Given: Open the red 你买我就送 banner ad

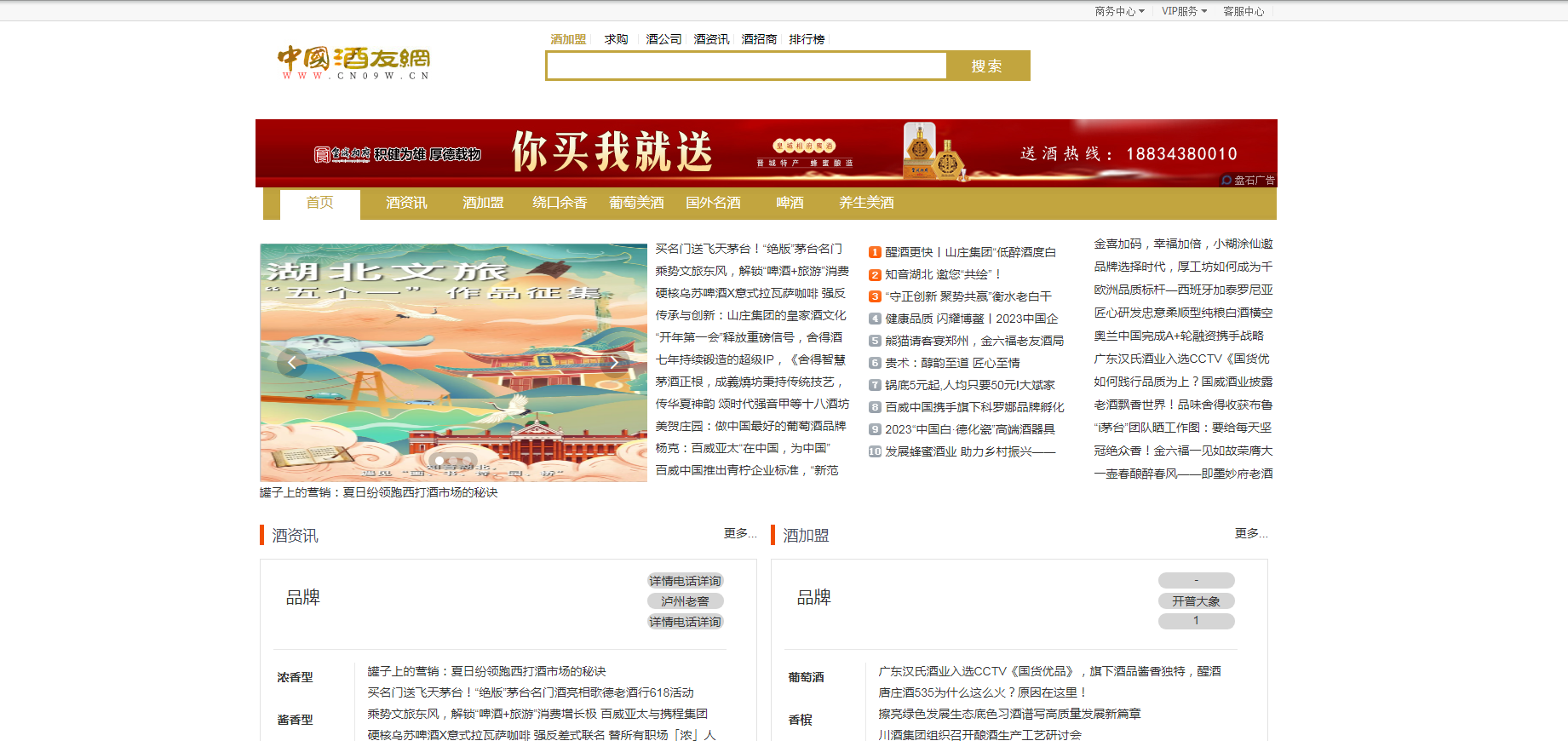Looking at the screenshot, I should pos(766,153).
